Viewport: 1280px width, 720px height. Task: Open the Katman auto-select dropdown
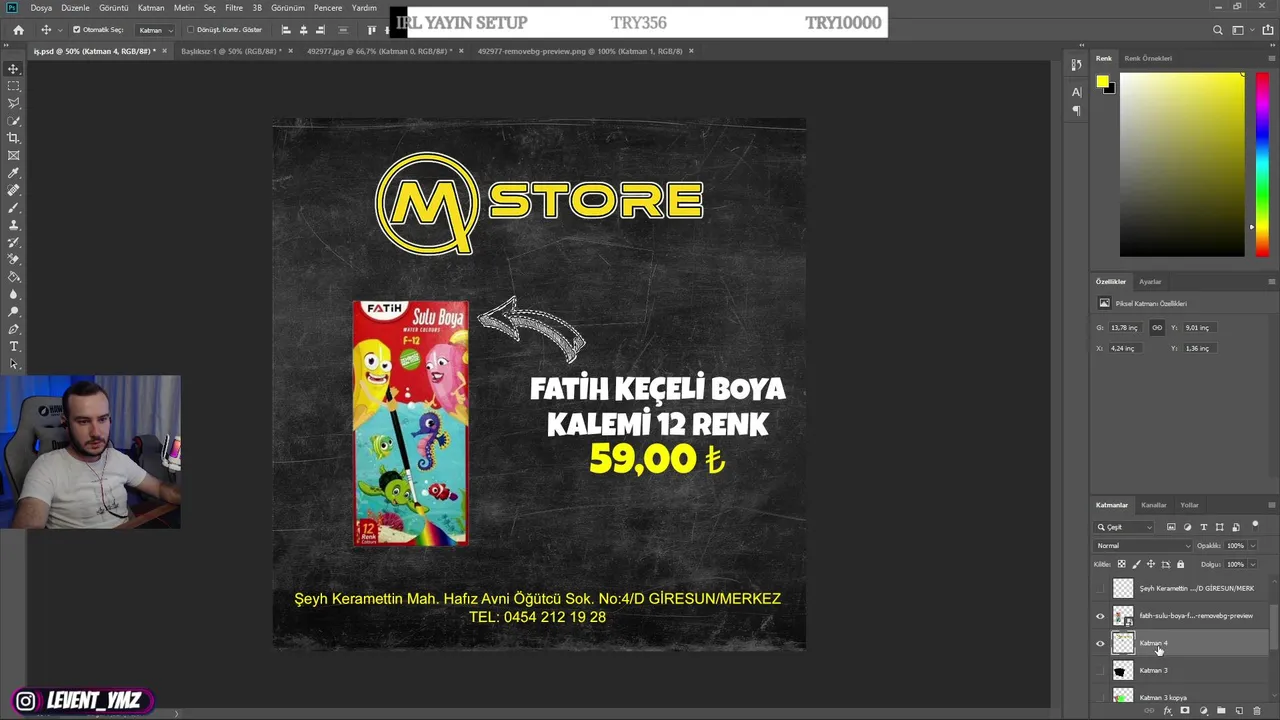point(155,30)
